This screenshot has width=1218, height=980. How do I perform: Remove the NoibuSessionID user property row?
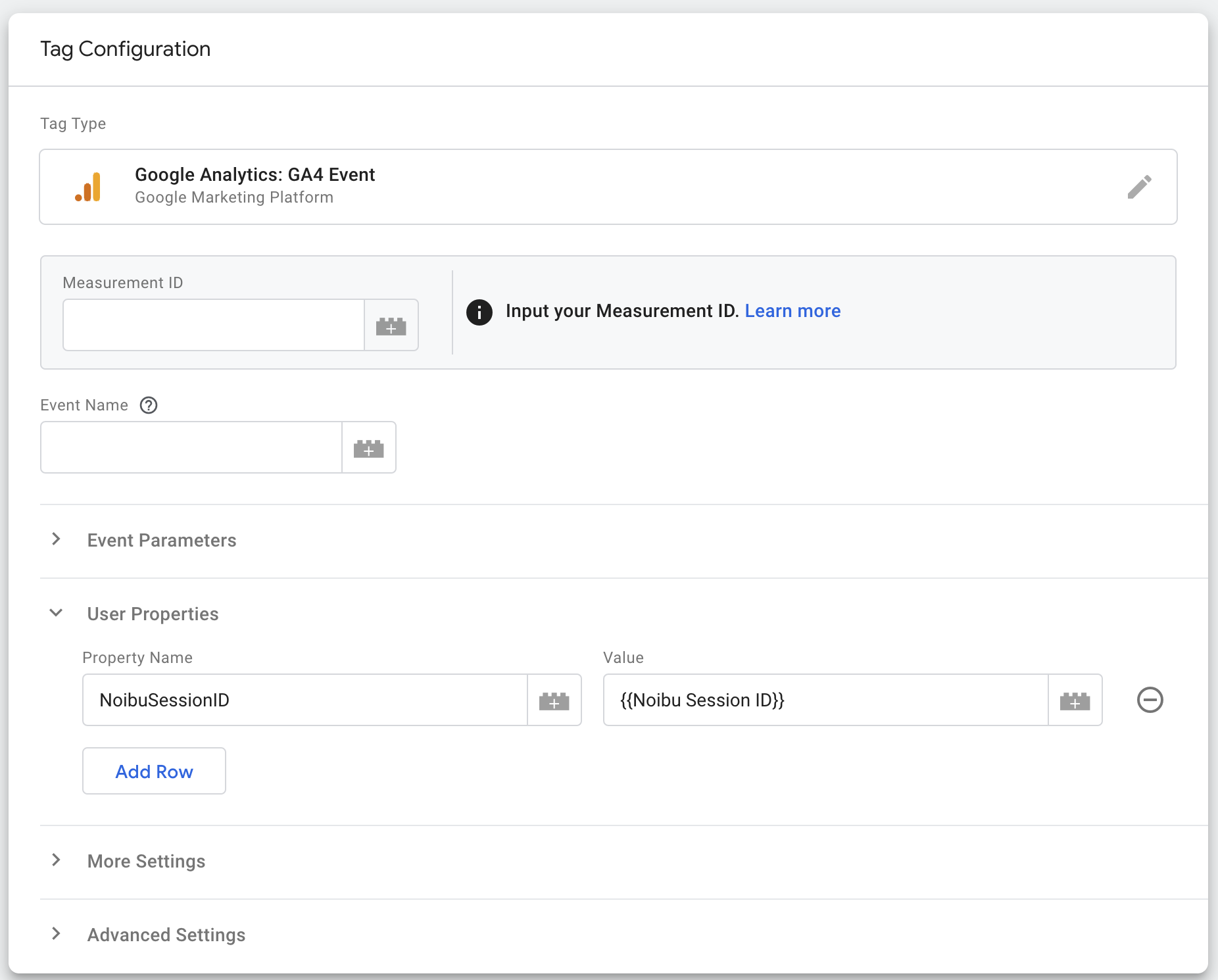1150,700
